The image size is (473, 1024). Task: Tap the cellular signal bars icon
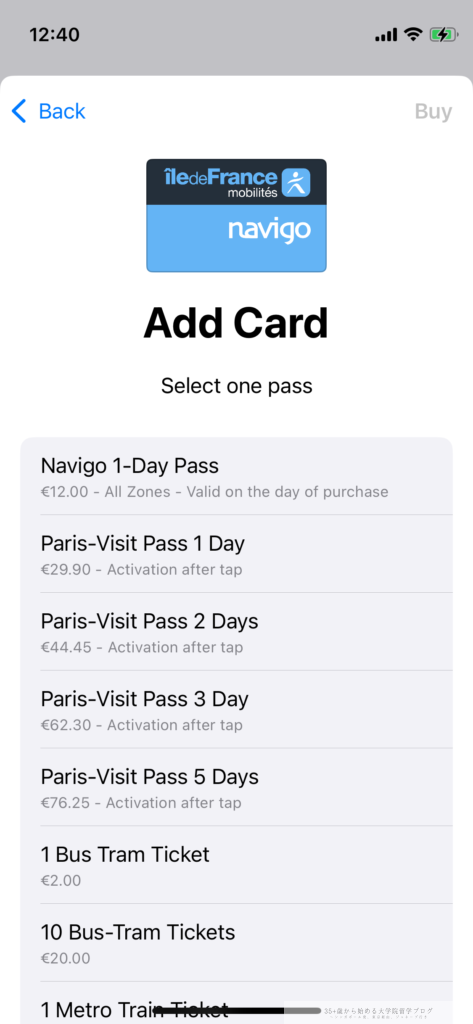(x=385, y=35)
